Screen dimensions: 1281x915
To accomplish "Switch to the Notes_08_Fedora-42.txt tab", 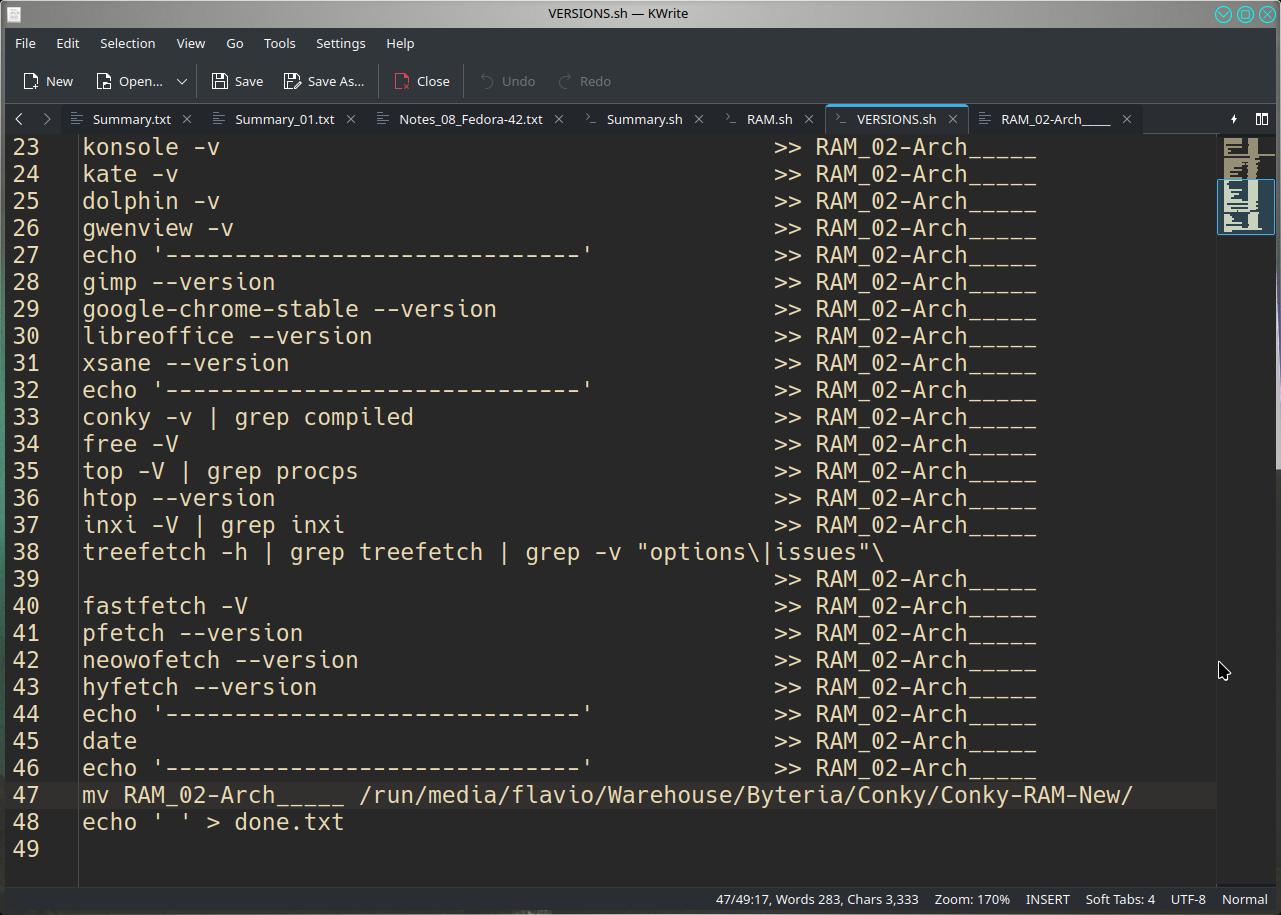I will click(x=470, y=119).
